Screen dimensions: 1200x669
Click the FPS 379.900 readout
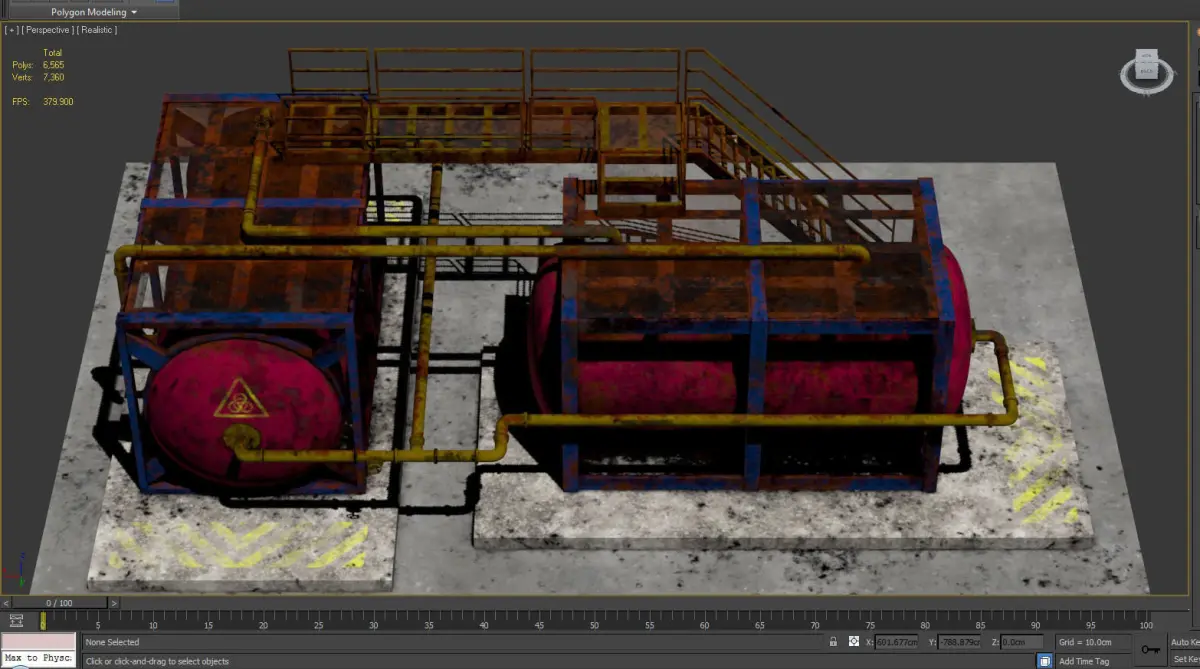pyautogui.click(x=42, y=102)
